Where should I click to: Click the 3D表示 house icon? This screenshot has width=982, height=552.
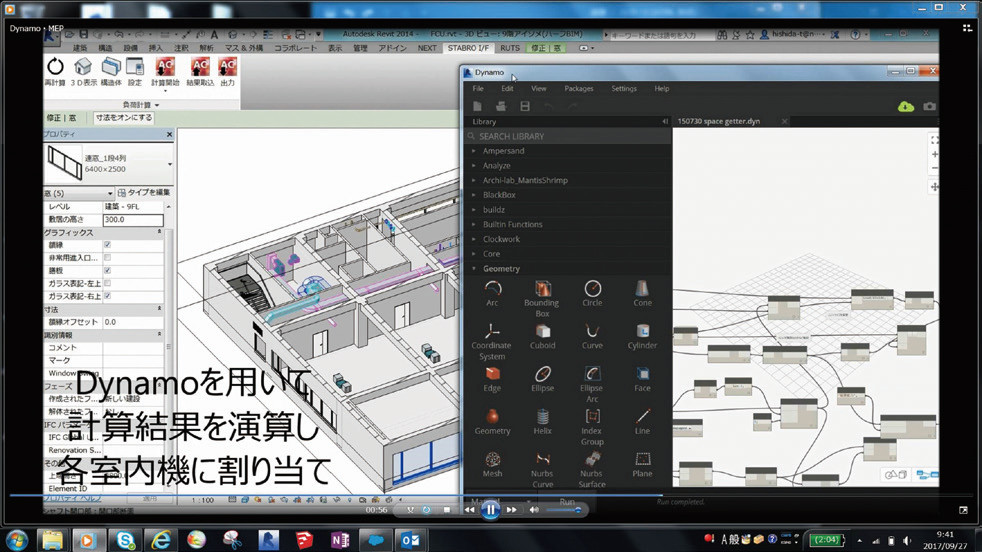[x=83, y=66]
